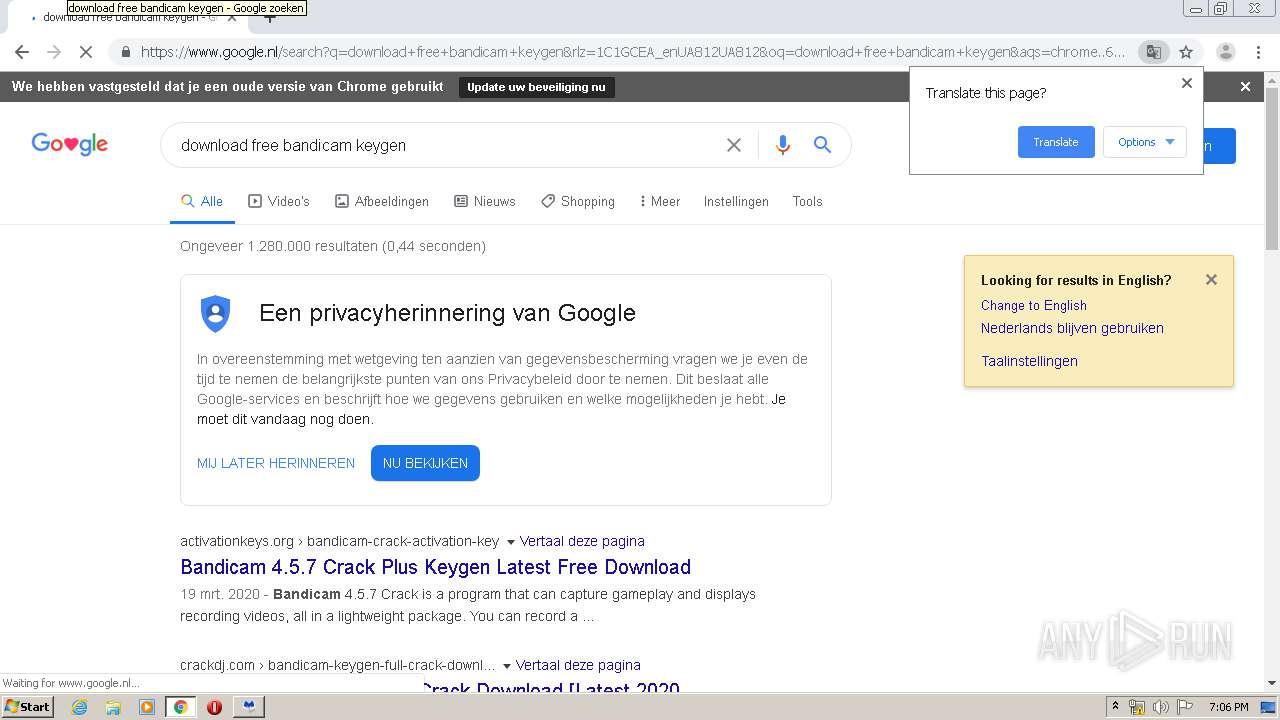Screen dimensions: 1280x720
Task: Click the Change to English link
Action: pos(1033,306)
